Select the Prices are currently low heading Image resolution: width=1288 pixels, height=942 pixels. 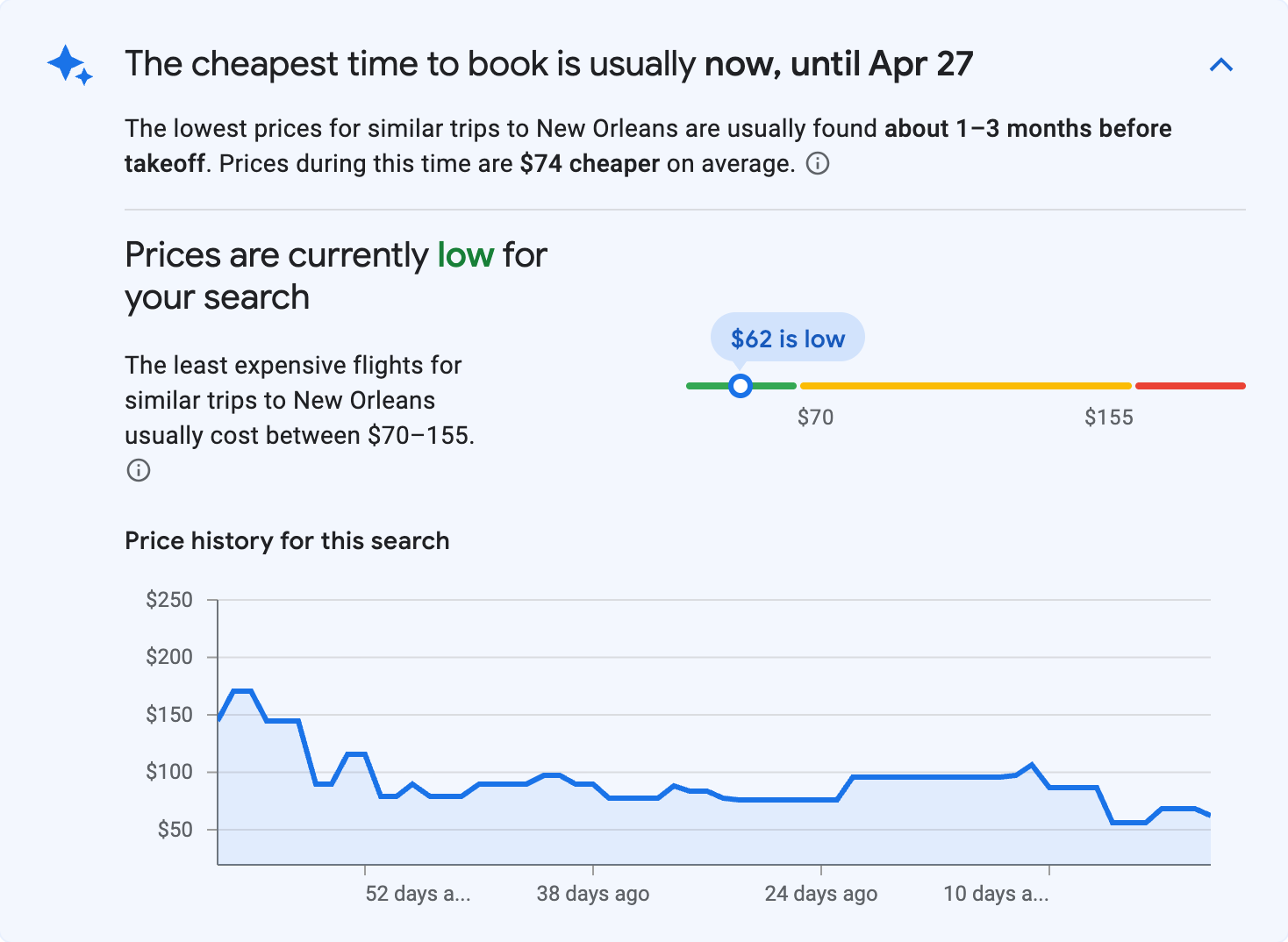pyautogui.click(x=335, y=275)
